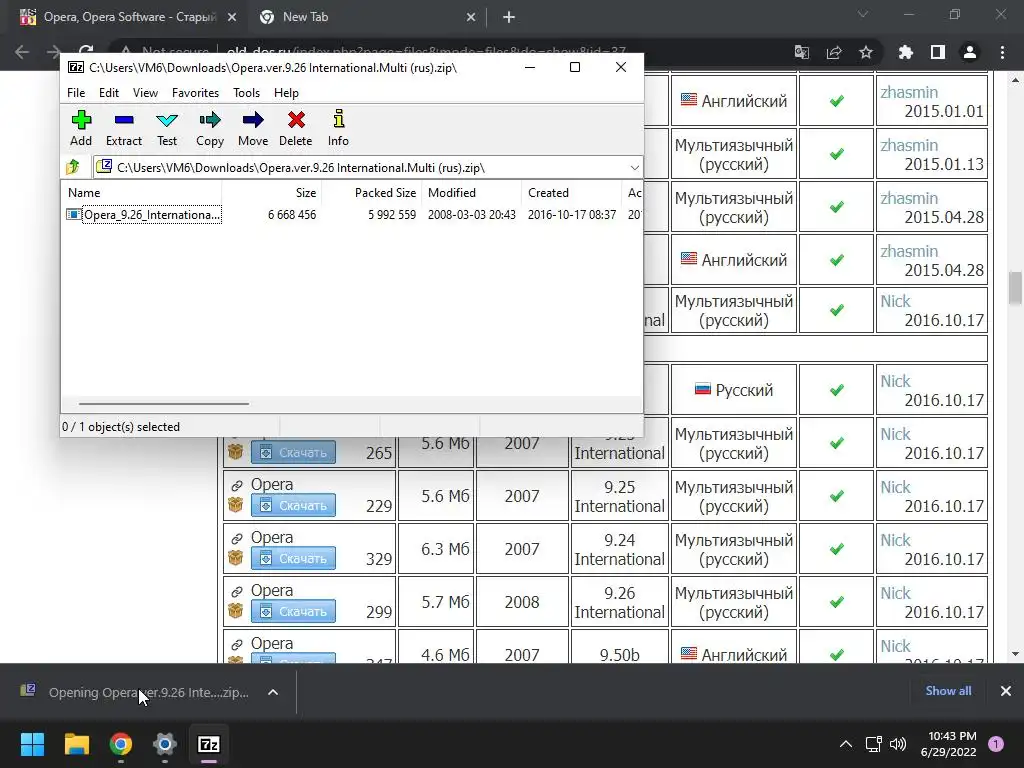Expand the 7-Zip address path dropdown
This screenshot has height=768, width=1024.
pos(634,168)
